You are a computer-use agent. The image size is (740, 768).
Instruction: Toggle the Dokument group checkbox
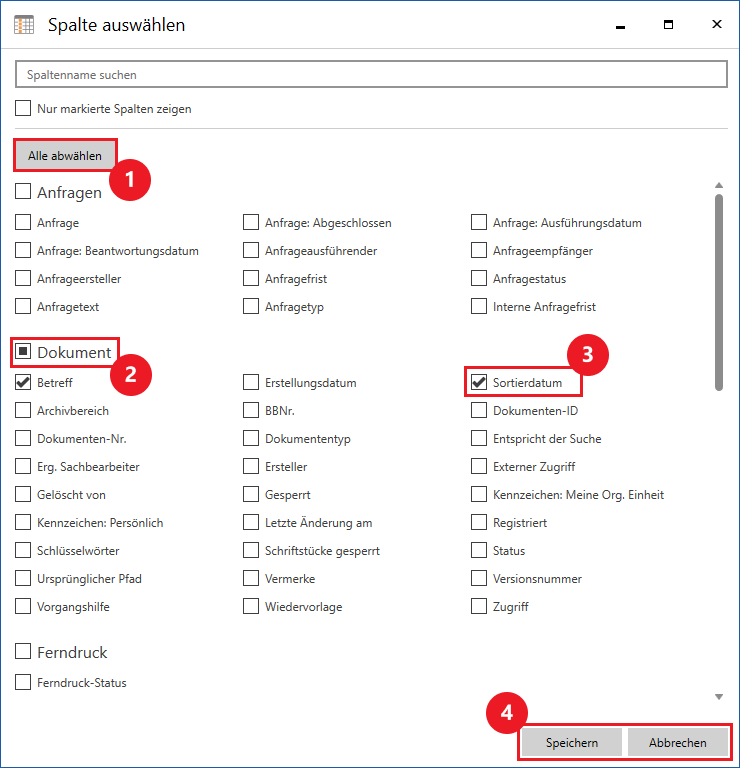(x=23, y=351)
